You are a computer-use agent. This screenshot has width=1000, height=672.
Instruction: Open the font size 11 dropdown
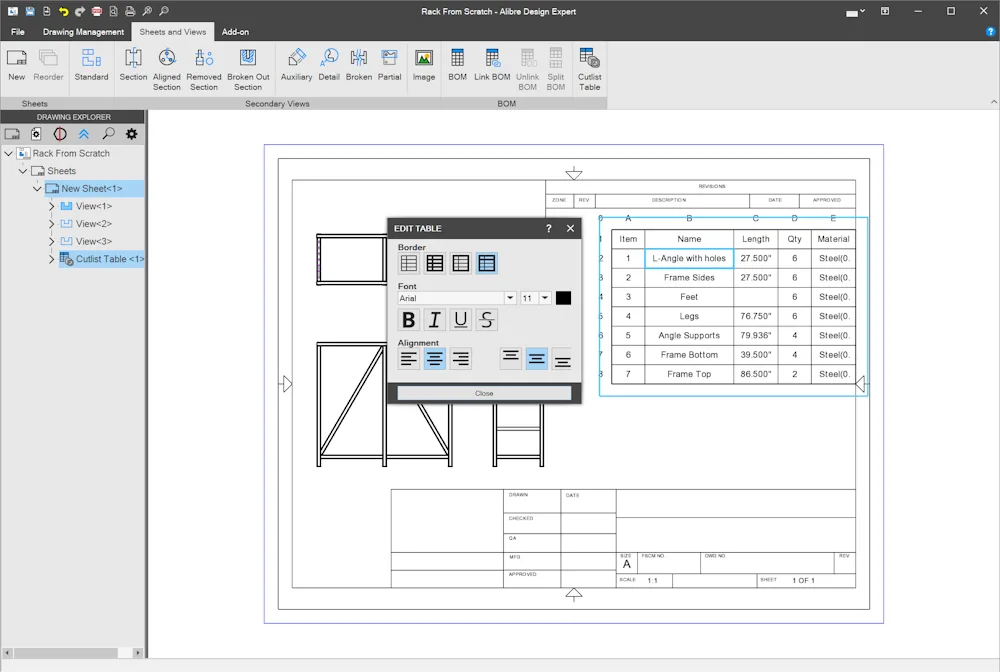[x=545, y=298]
